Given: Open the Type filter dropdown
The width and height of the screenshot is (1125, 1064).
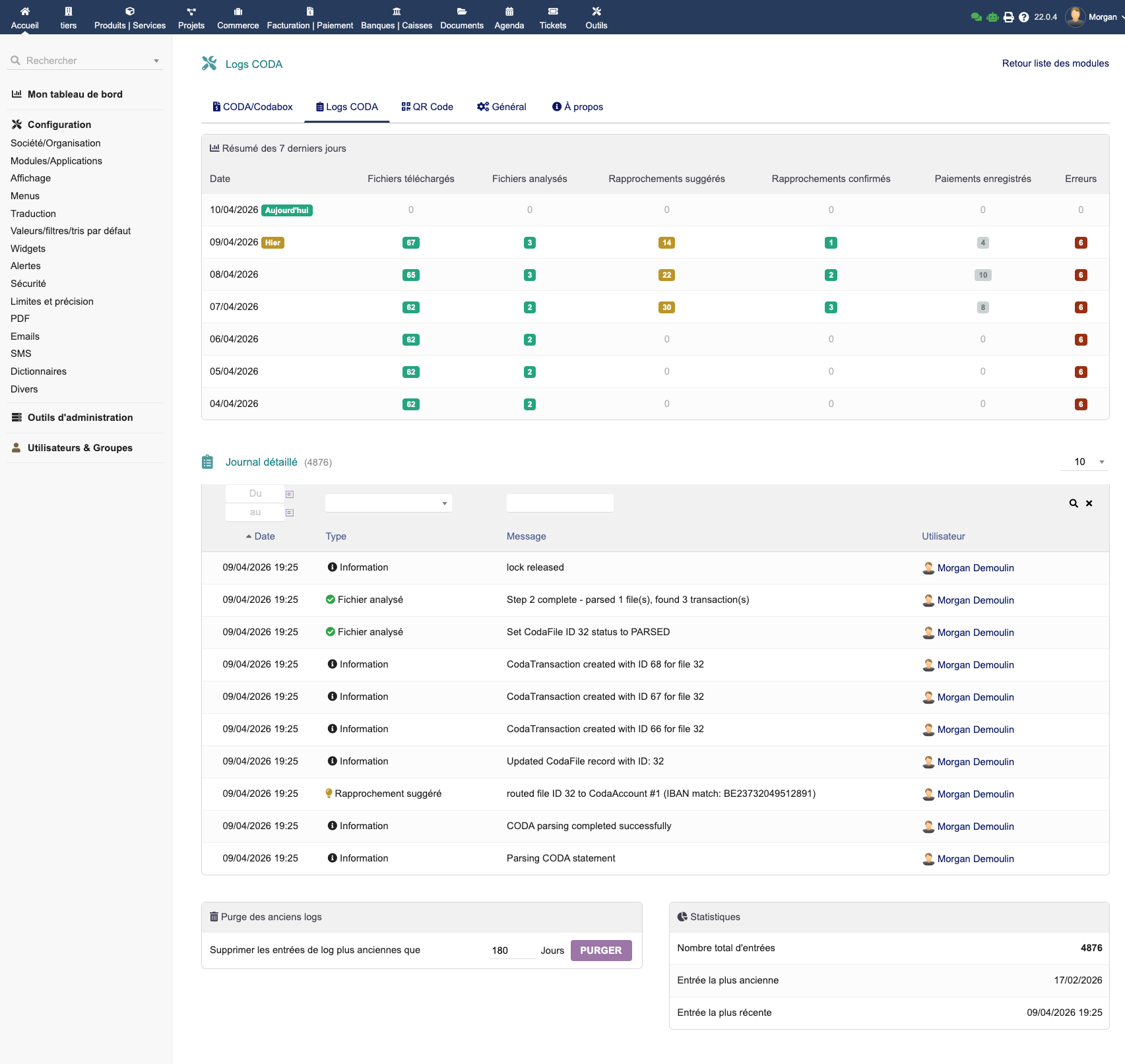Looking at the screenshot, I should pos(388,503).
